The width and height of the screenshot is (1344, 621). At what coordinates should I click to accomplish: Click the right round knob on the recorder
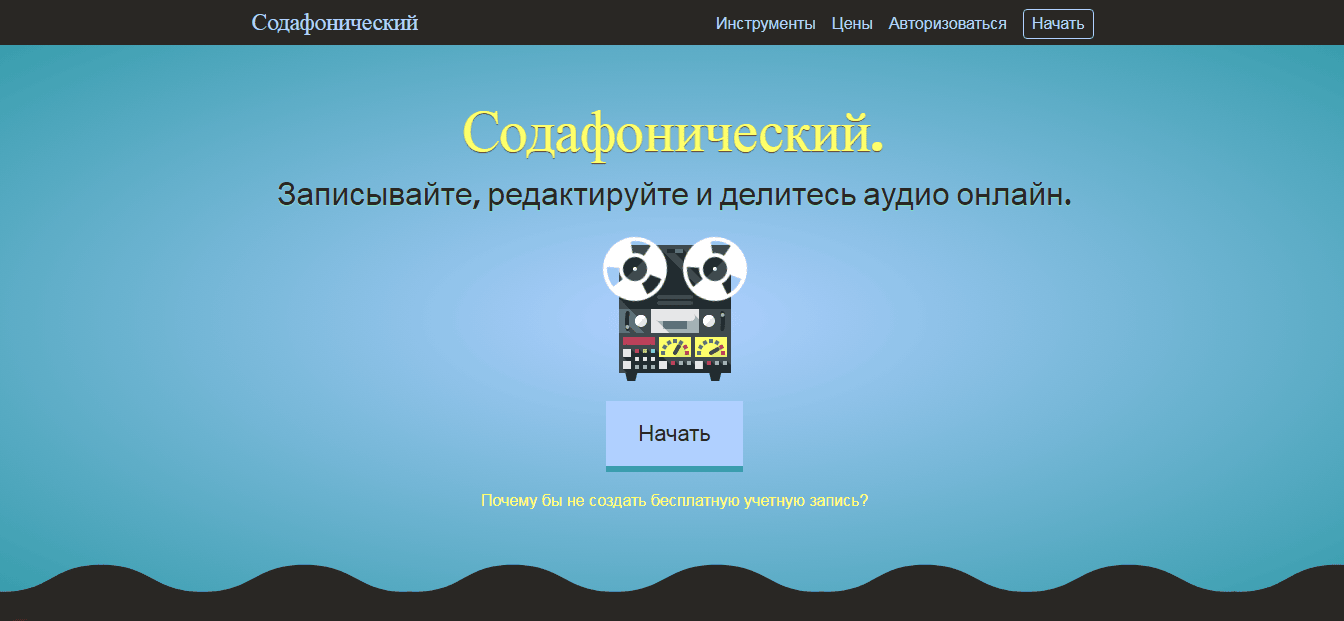coord(709,320)
